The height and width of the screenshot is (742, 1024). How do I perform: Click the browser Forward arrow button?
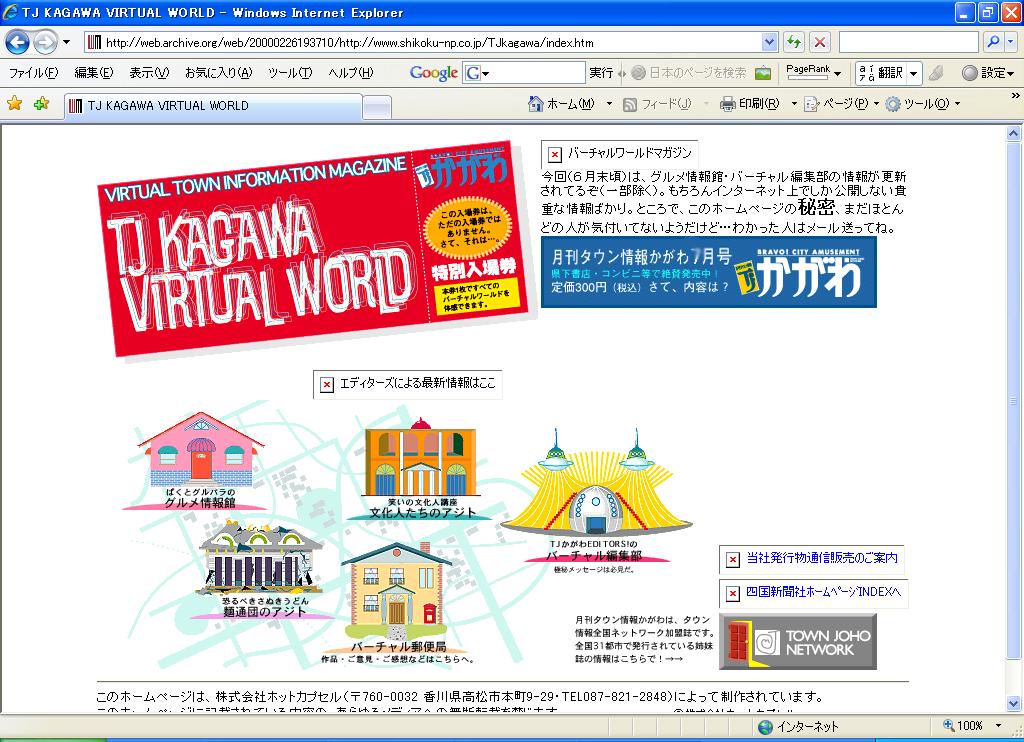(x=45, y=42)
